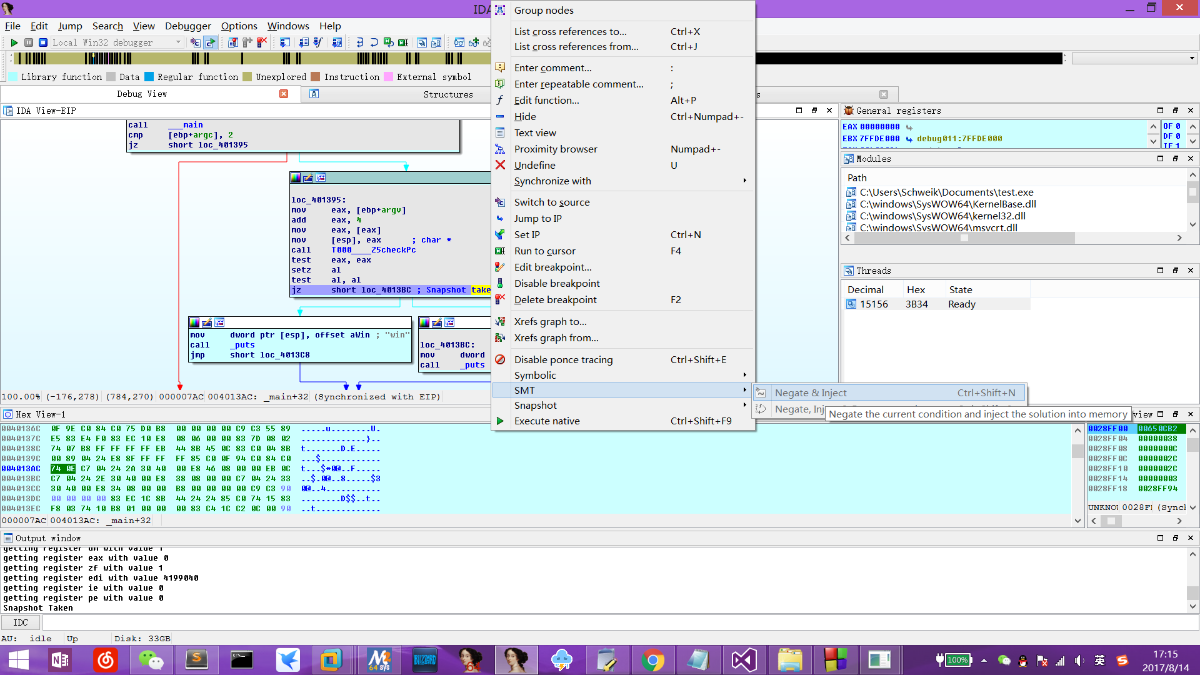
Task: Choose Negate & Inject from SMT submenu
Action: 889,393
